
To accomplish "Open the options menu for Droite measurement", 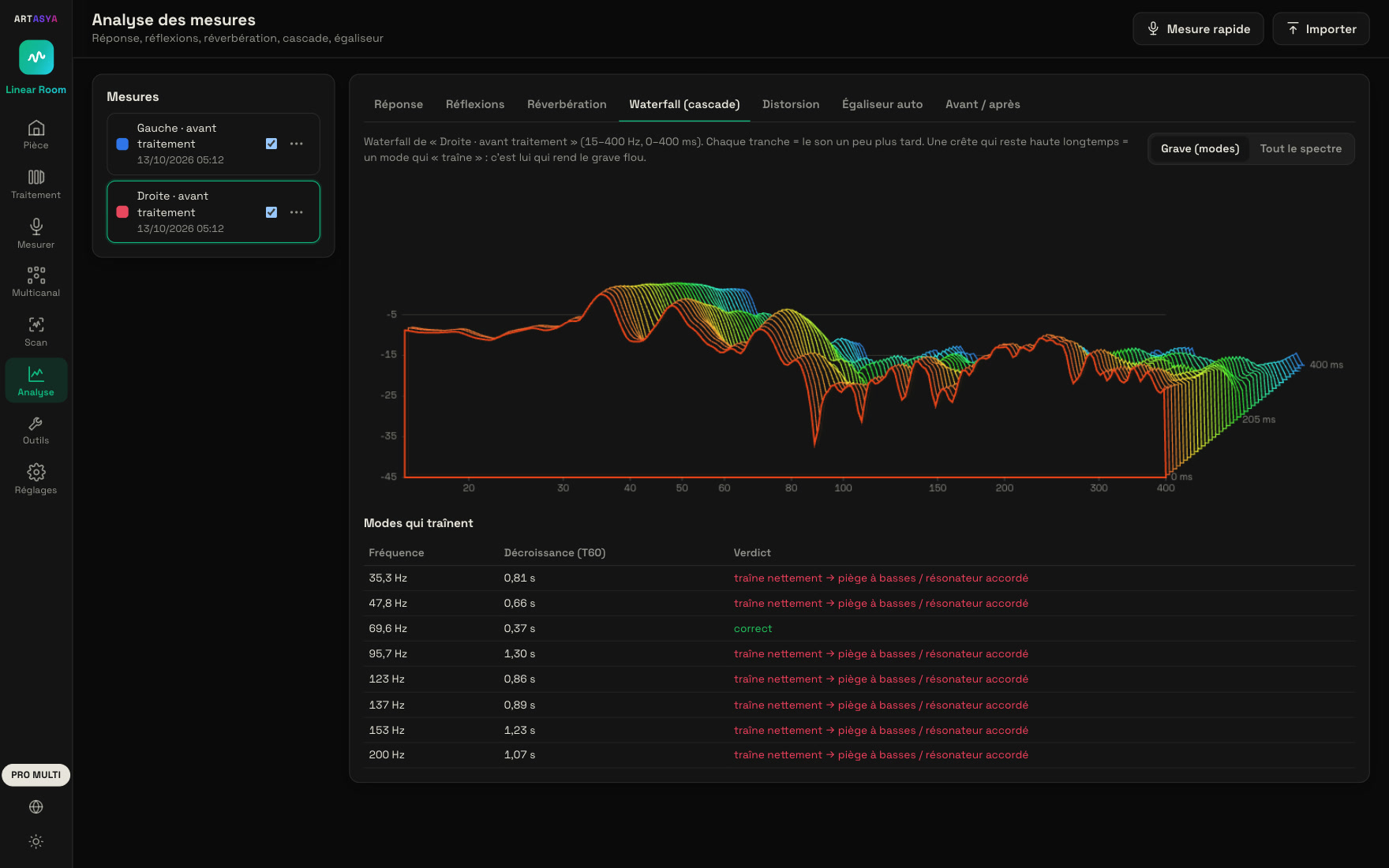I will click(x=297, y=212).
